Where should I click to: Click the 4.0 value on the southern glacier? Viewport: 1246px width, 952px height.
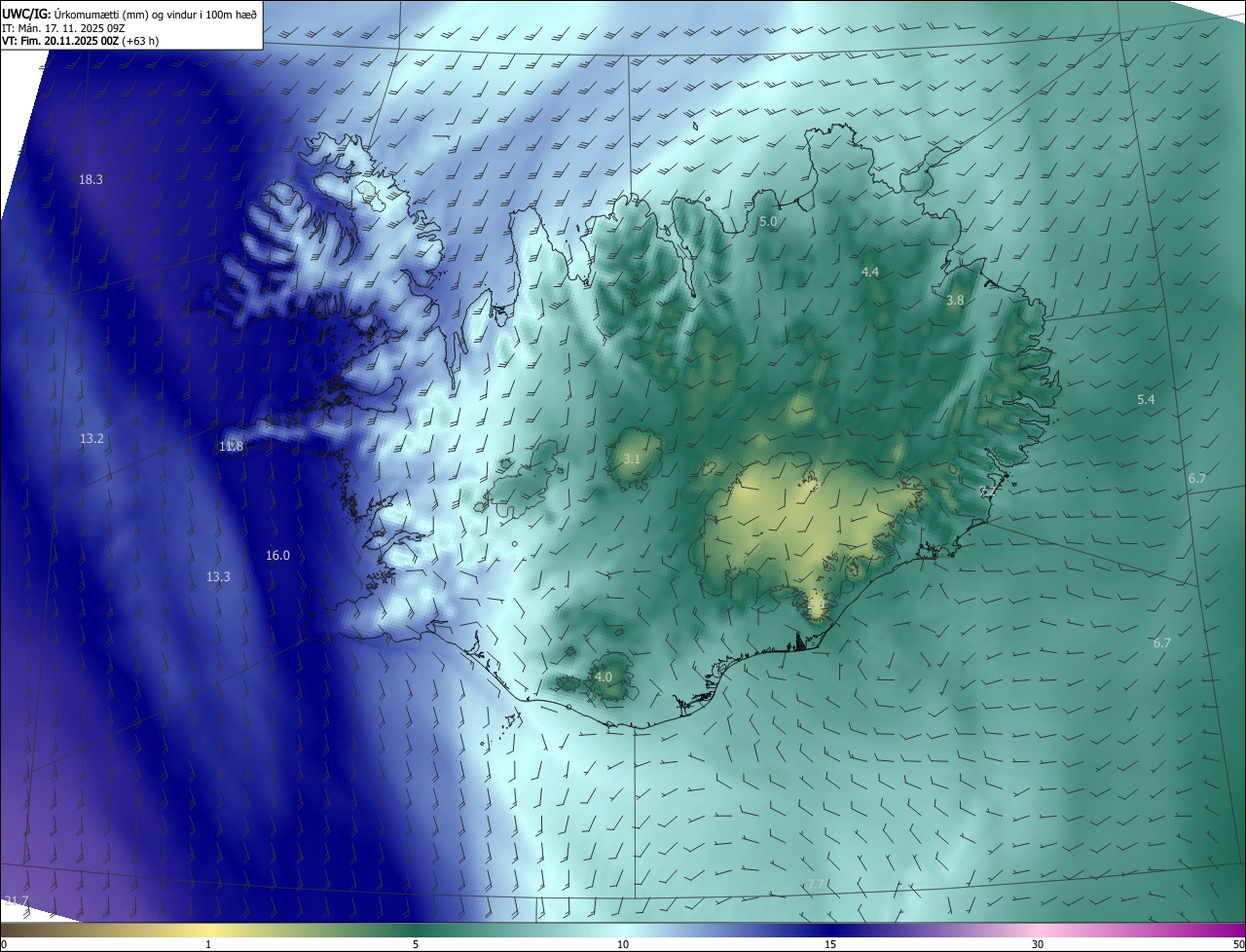(x=604, y=677)
